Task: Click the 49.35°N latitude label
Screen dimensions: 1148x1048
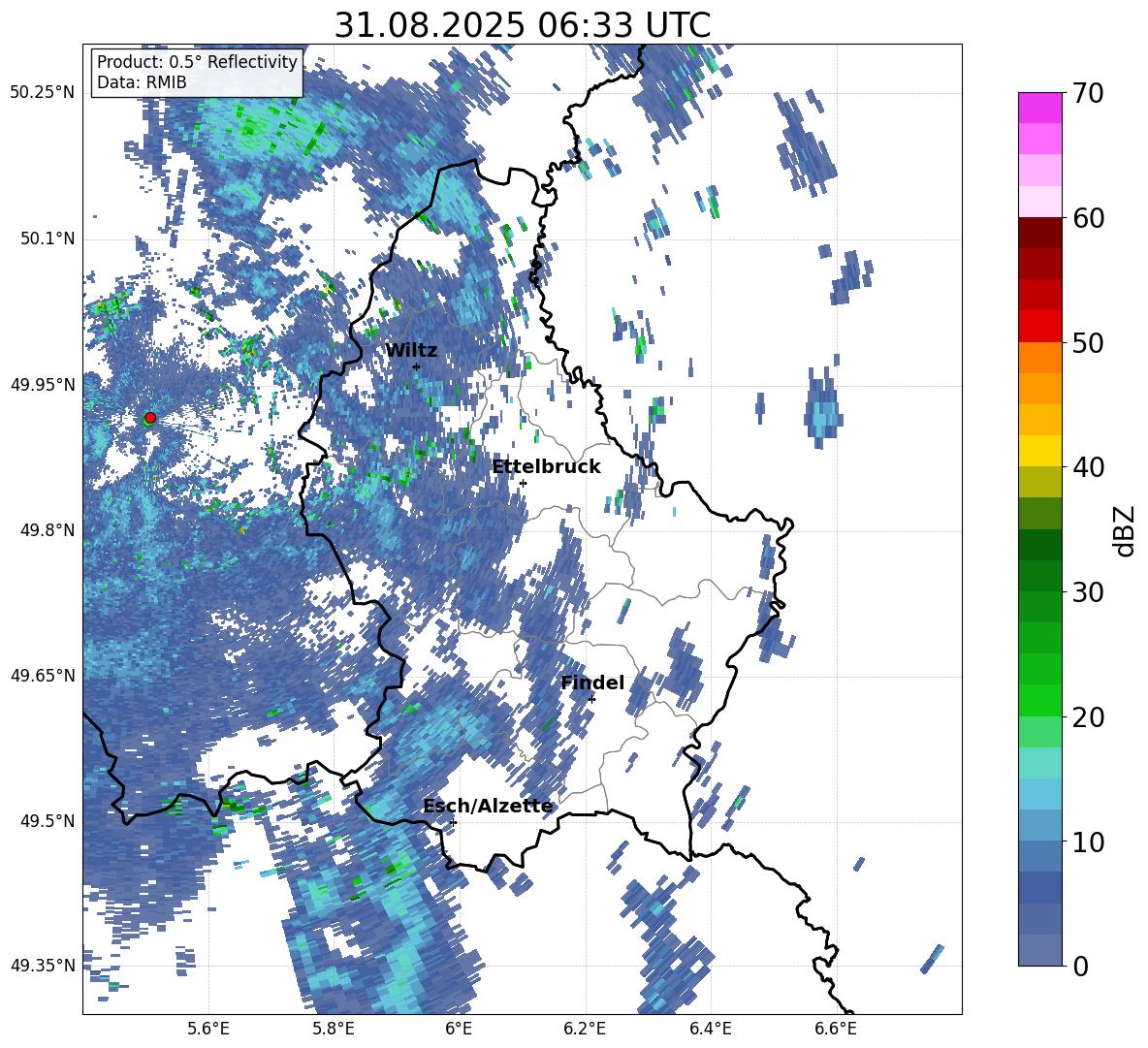Action: tap(44, 966)
